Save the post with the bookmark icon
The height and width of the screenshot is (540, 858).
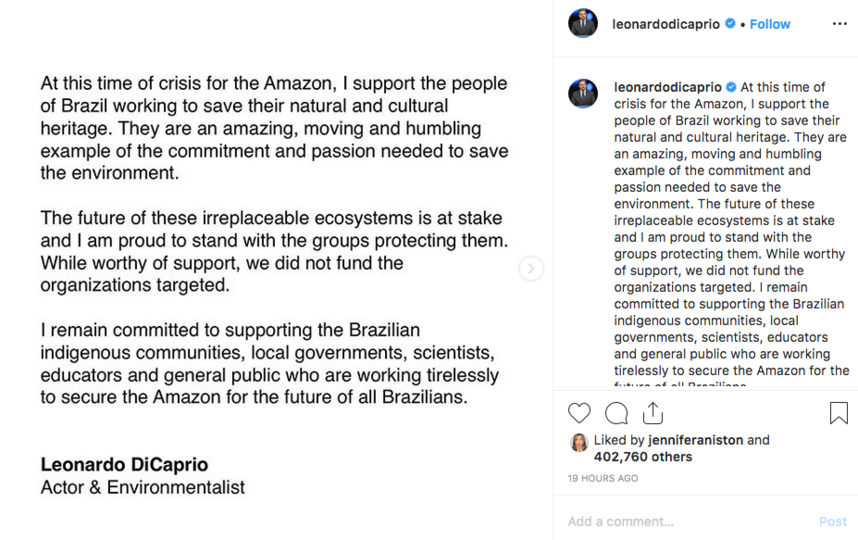tap(838, 413)
